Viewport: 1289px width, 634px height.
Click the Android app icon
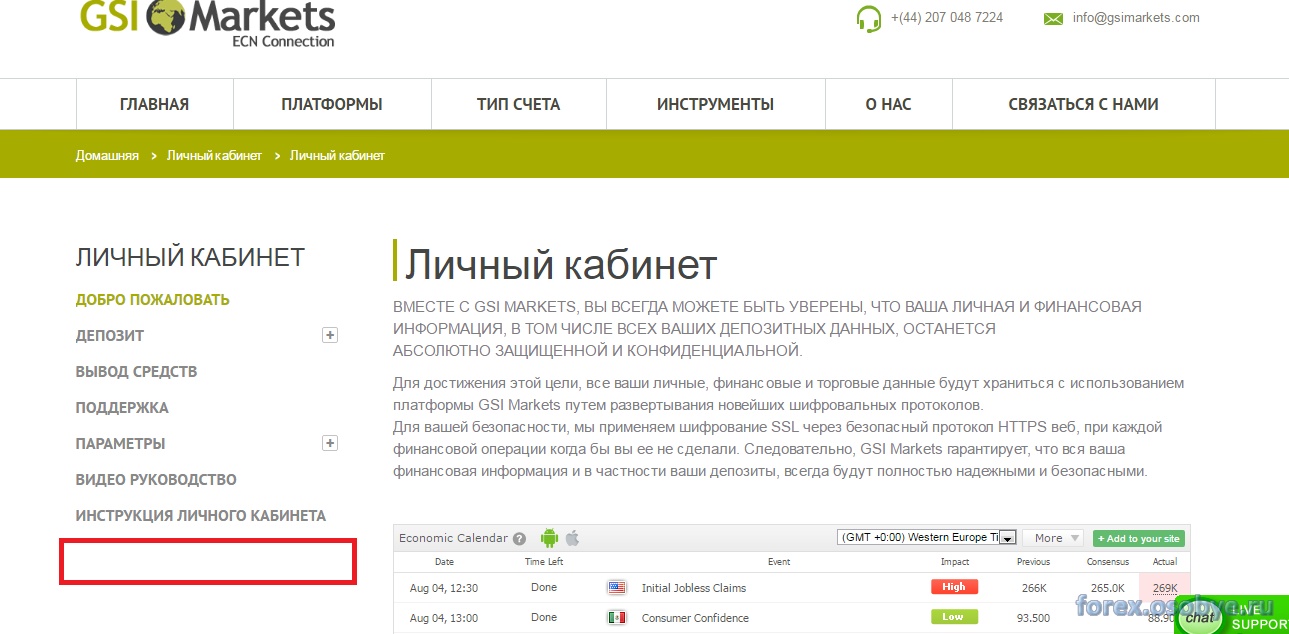[549, 537]
